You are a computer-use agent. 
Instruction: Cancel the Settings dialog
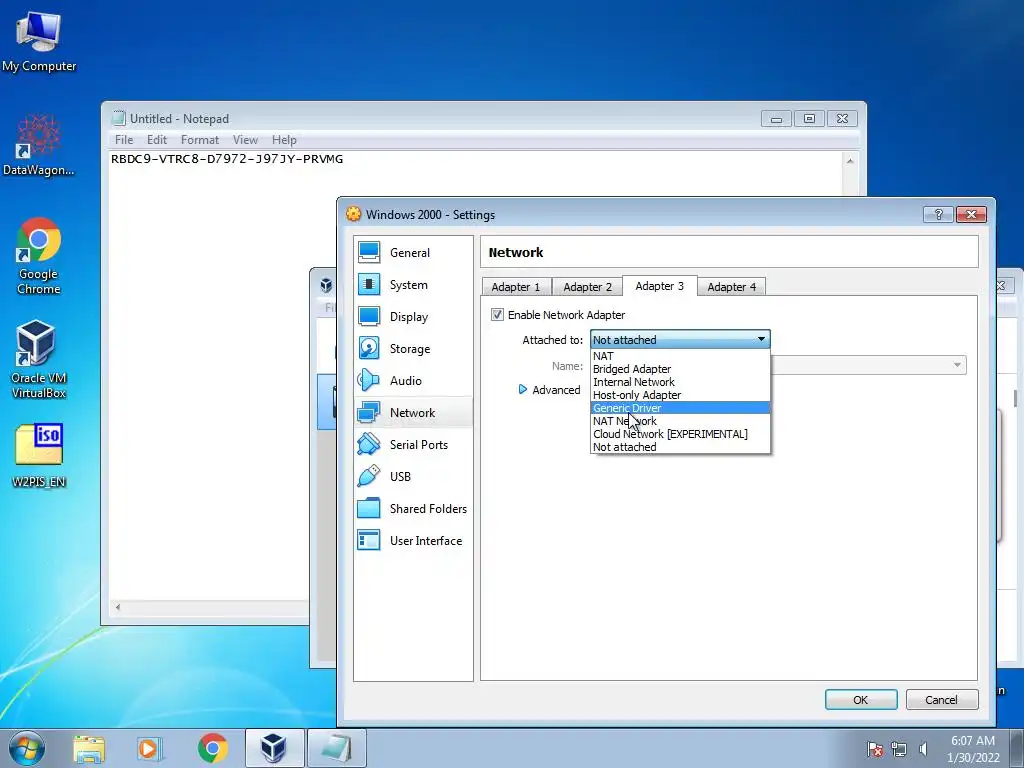pos(941,699)
